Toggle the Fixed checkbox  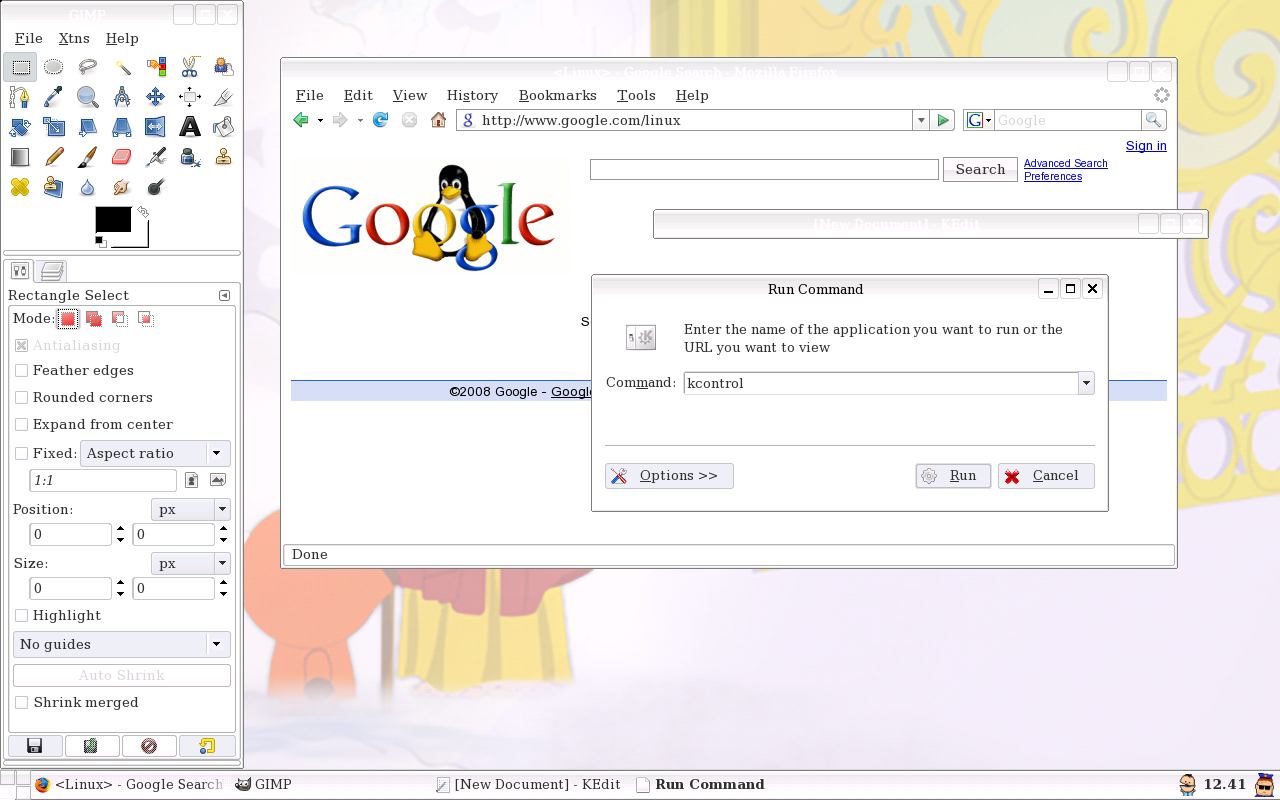pos(22,454)
